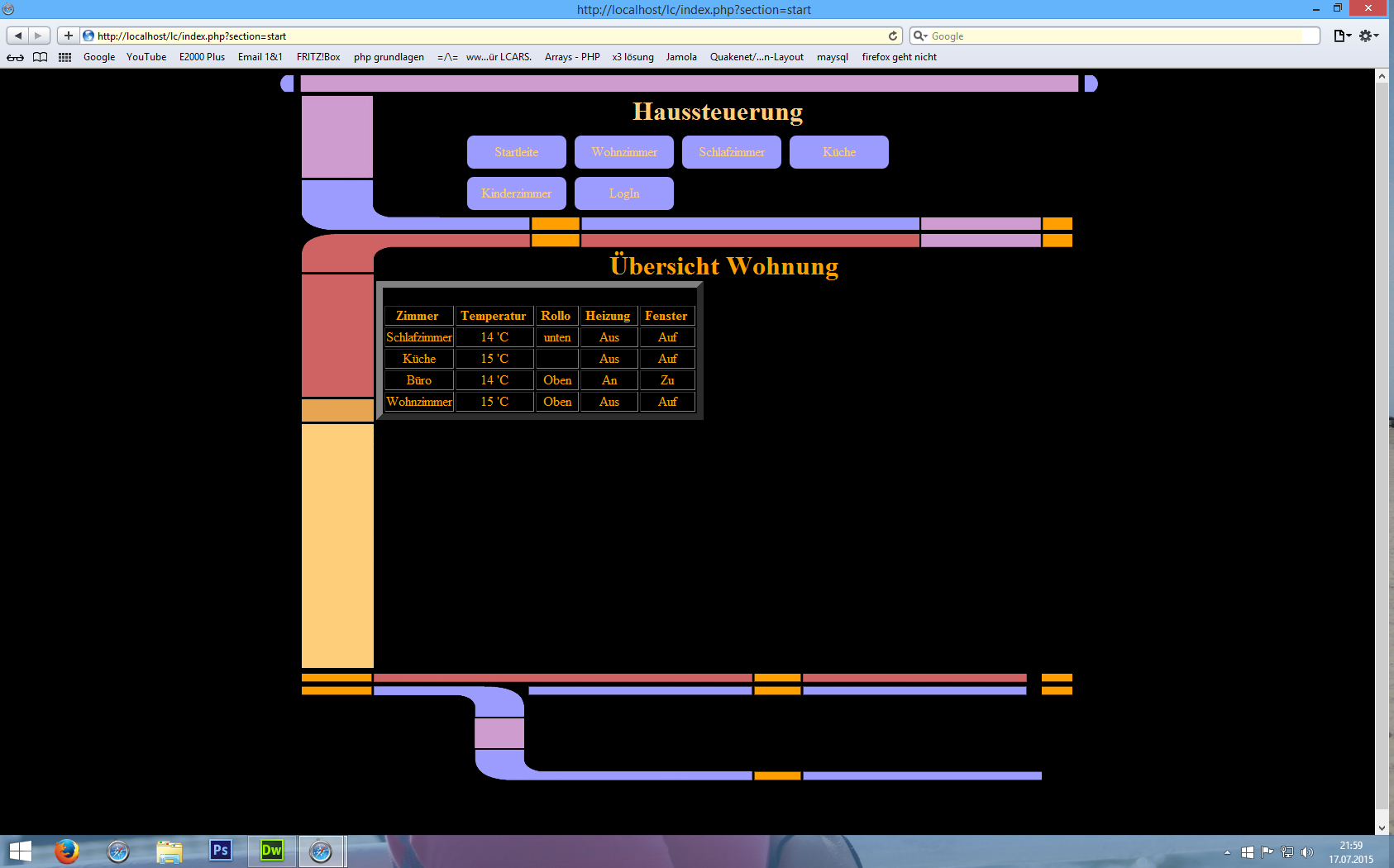Reload the page with refresh icon

tap(893, 36)
